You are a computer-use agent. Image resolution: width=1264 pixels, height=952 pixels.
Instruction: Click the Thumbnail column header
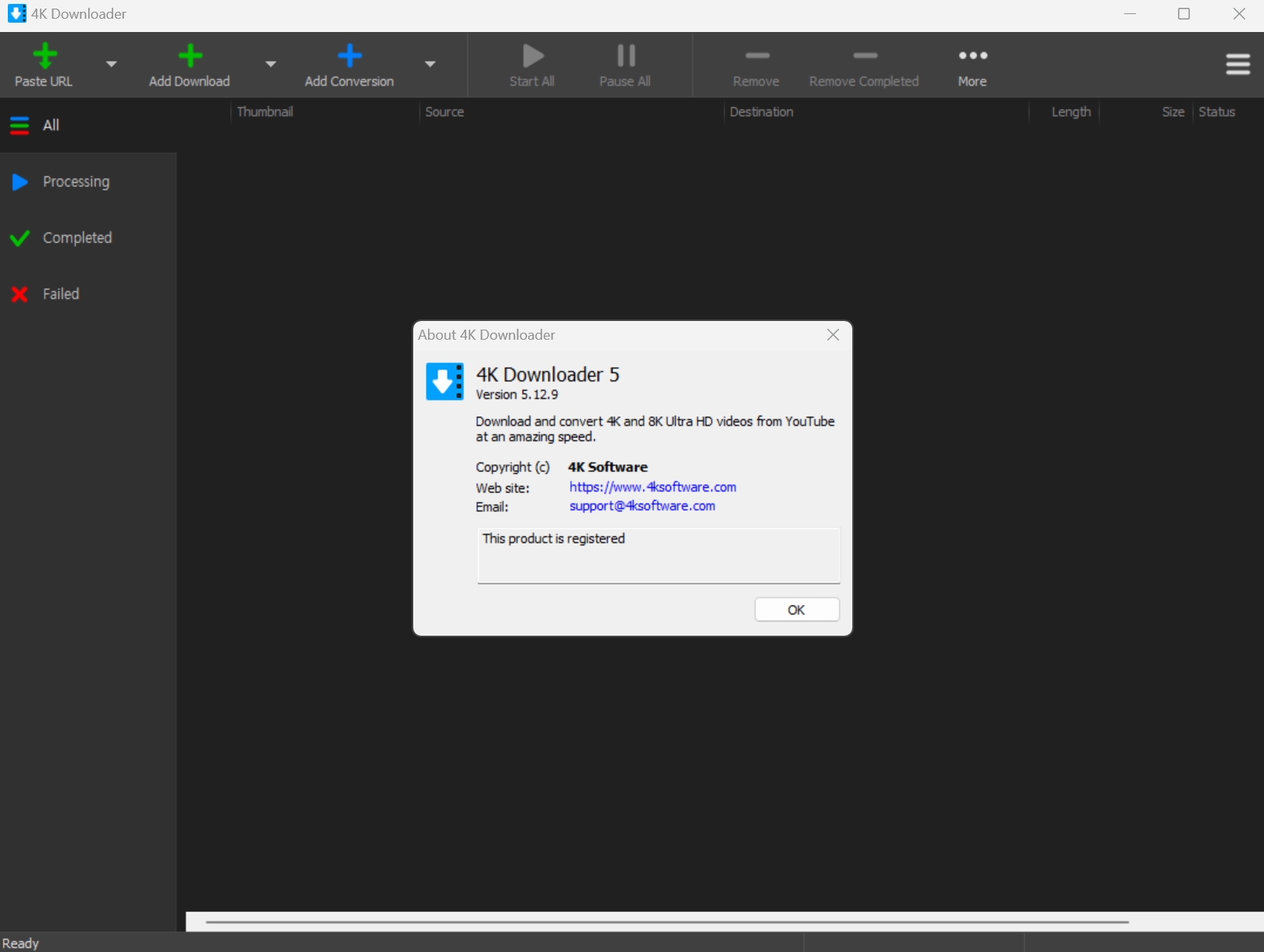[324, 112]
